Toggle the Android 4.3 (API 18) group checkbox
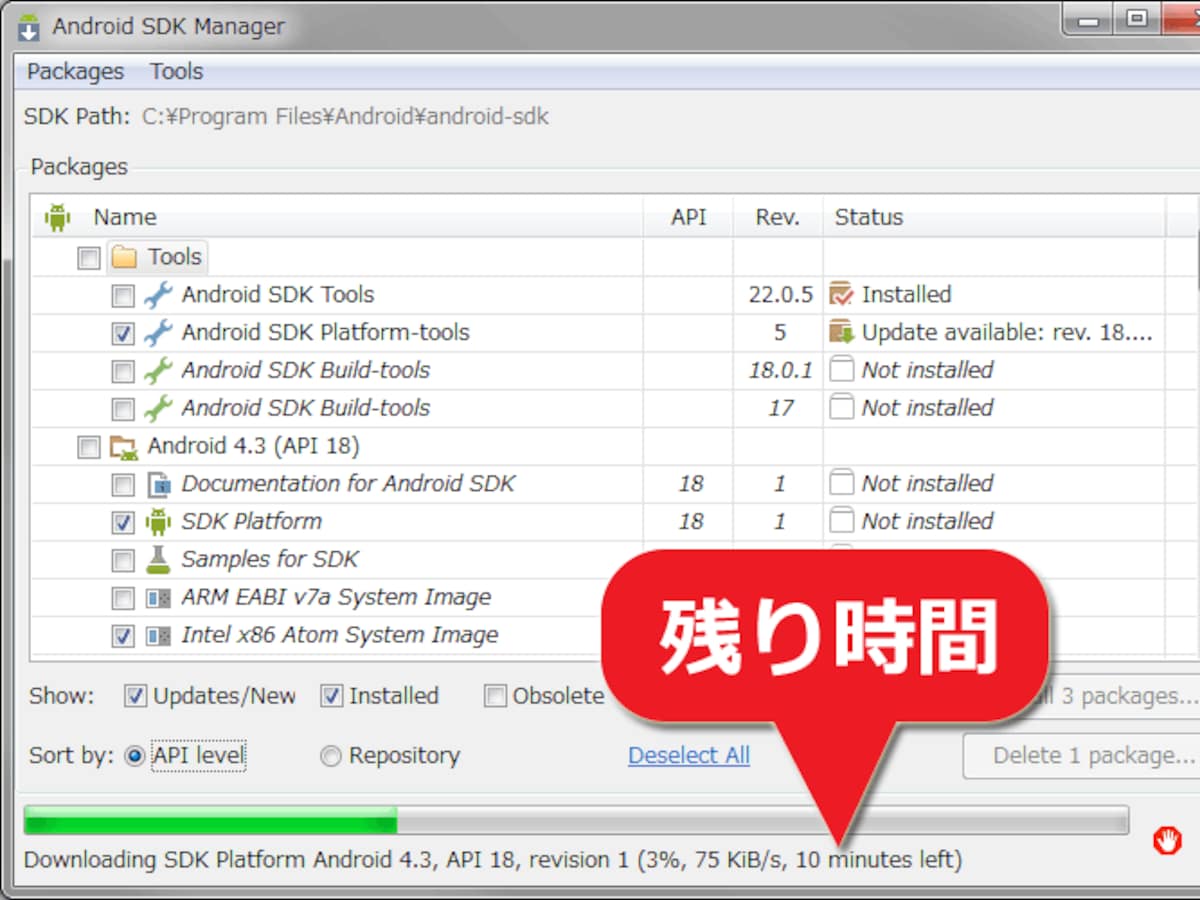 (x=89, y=447)
